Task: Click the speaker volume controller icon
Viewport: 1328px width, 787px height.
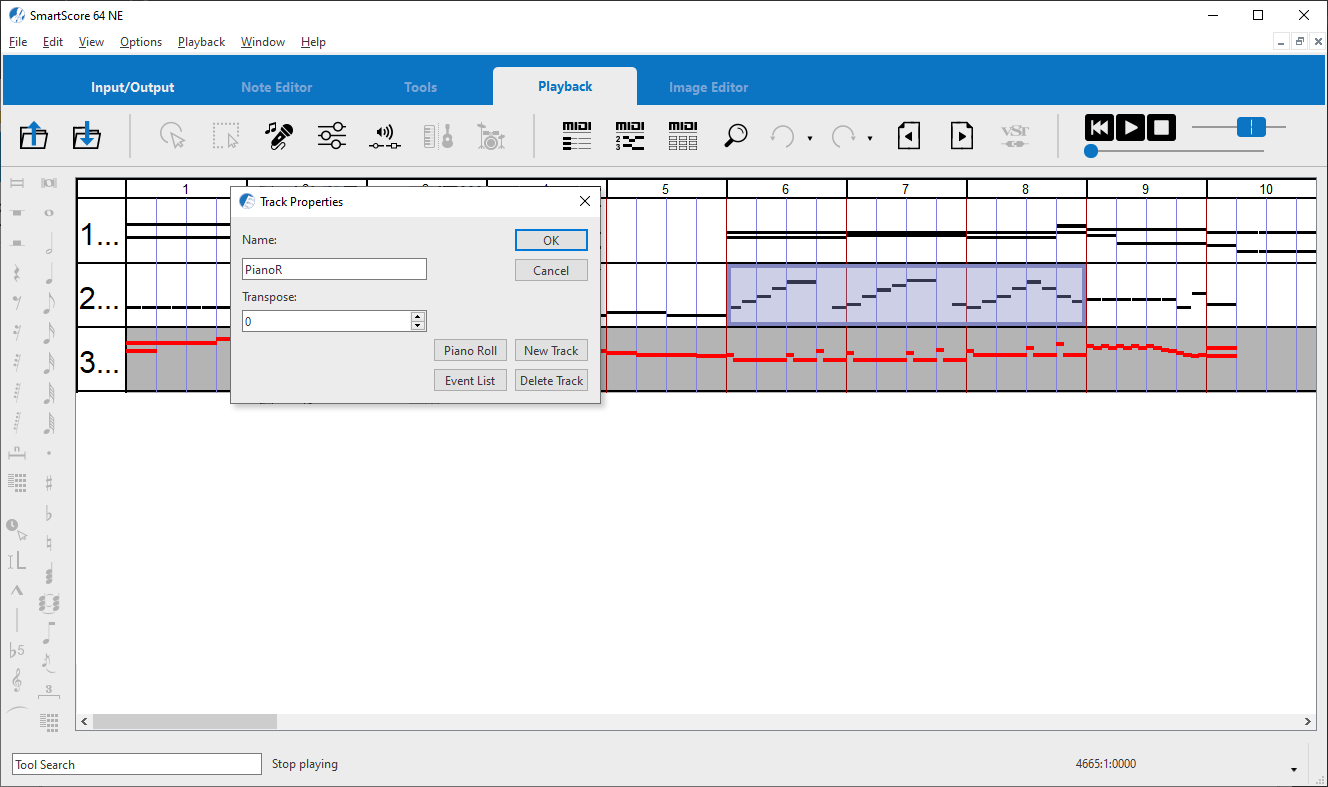Action: point(384,135)
